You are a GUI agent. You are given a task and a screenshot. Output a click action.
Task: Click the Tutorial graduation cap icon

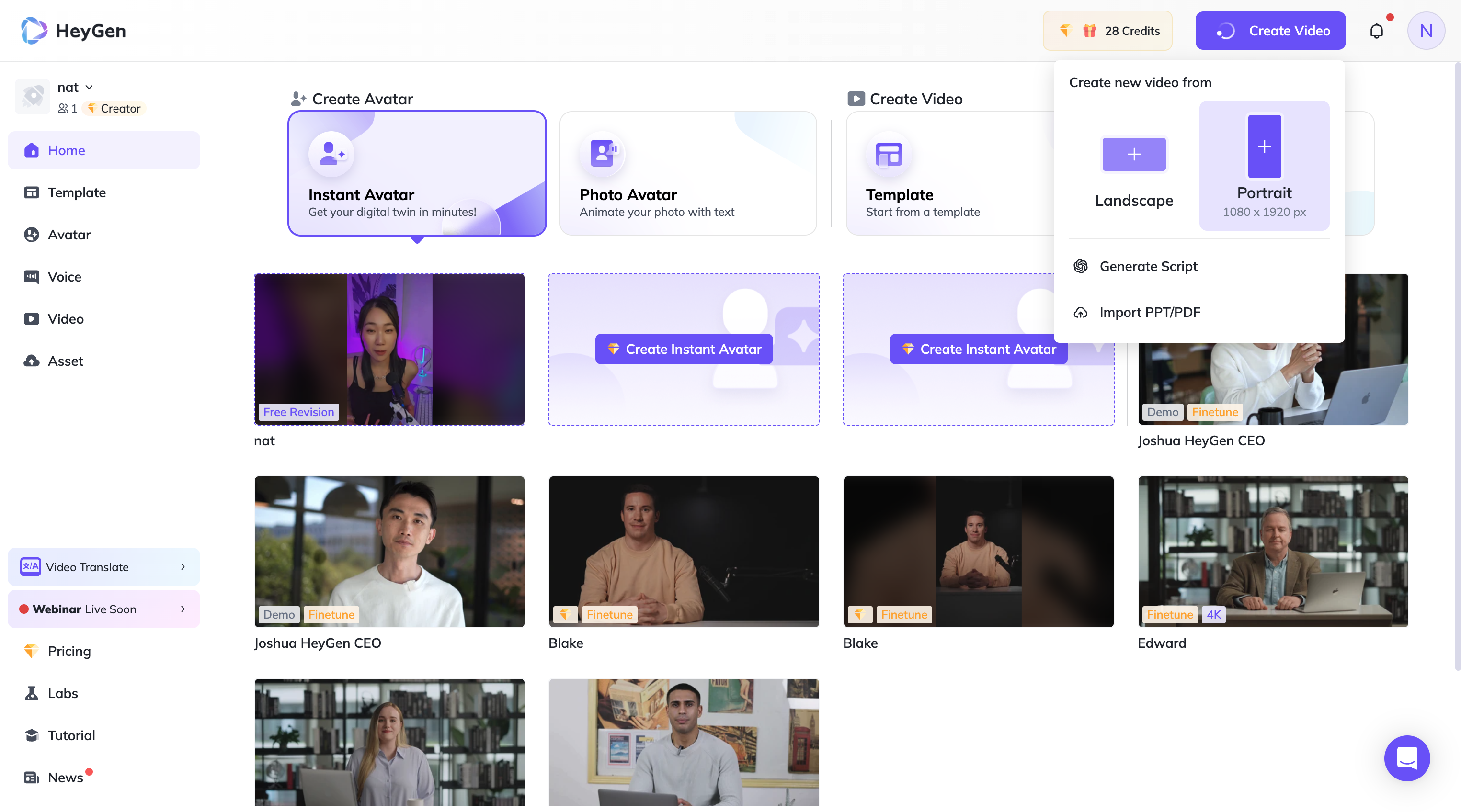tap(31, 735)
